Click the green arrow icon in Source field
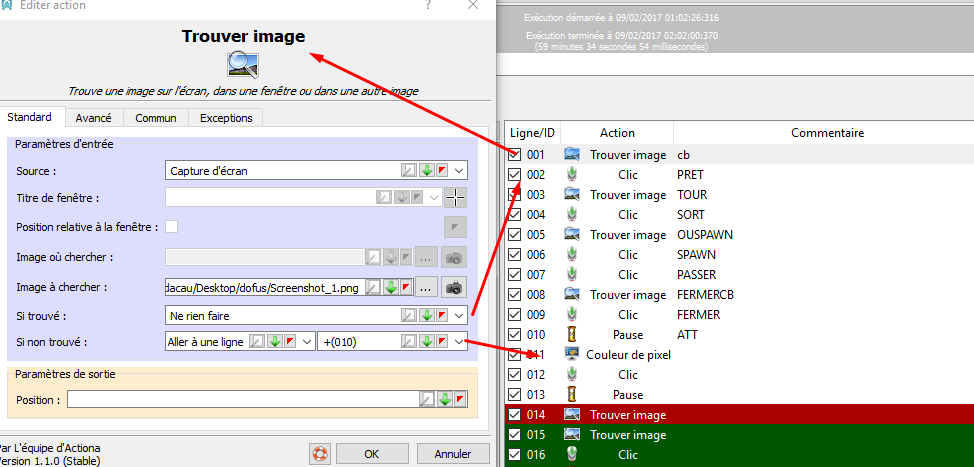 coord(426,170)
